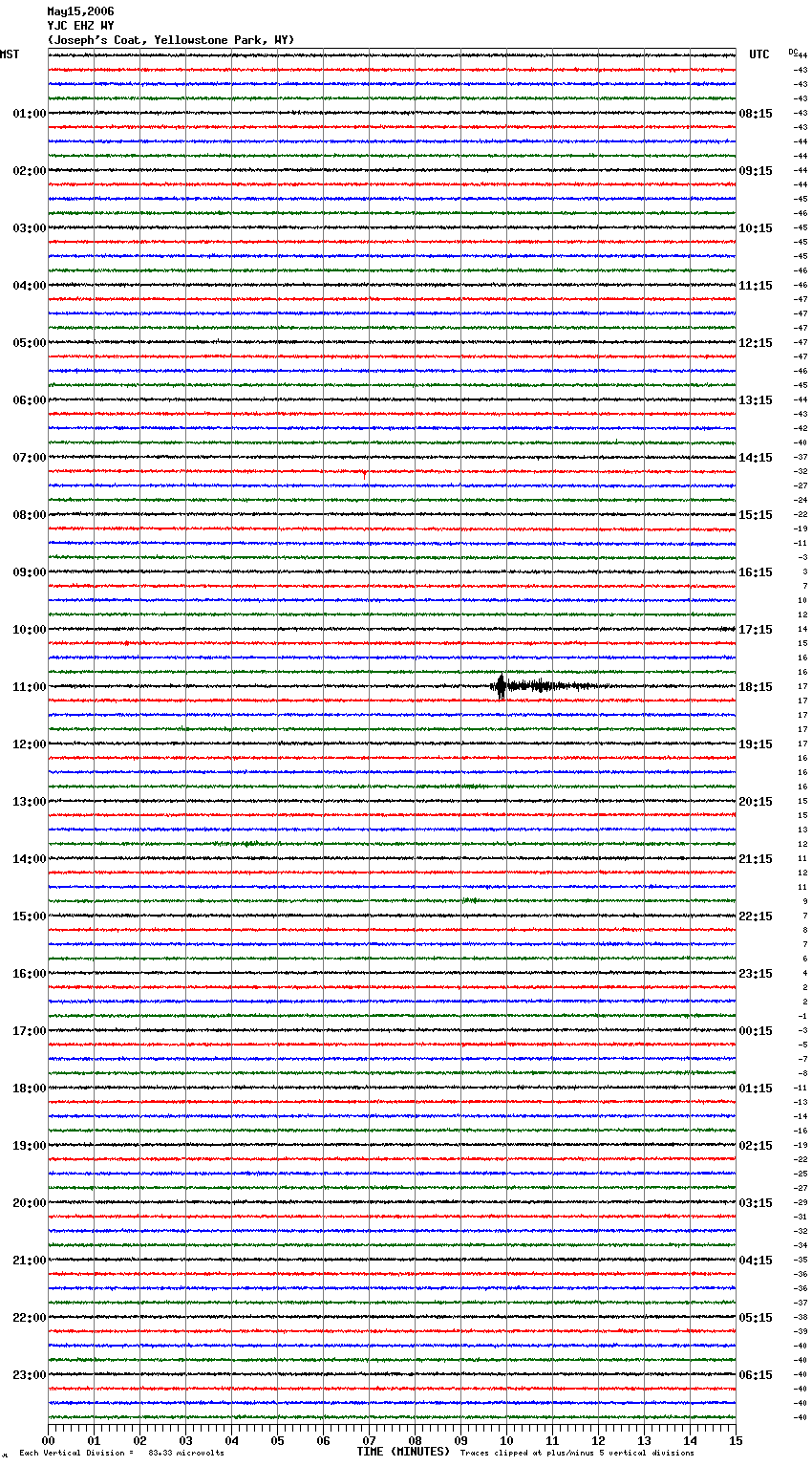Viewport: 812px width, 1466px height.
Task: Click the 23:15 UTC time label
Action: [x=756, y=974]
